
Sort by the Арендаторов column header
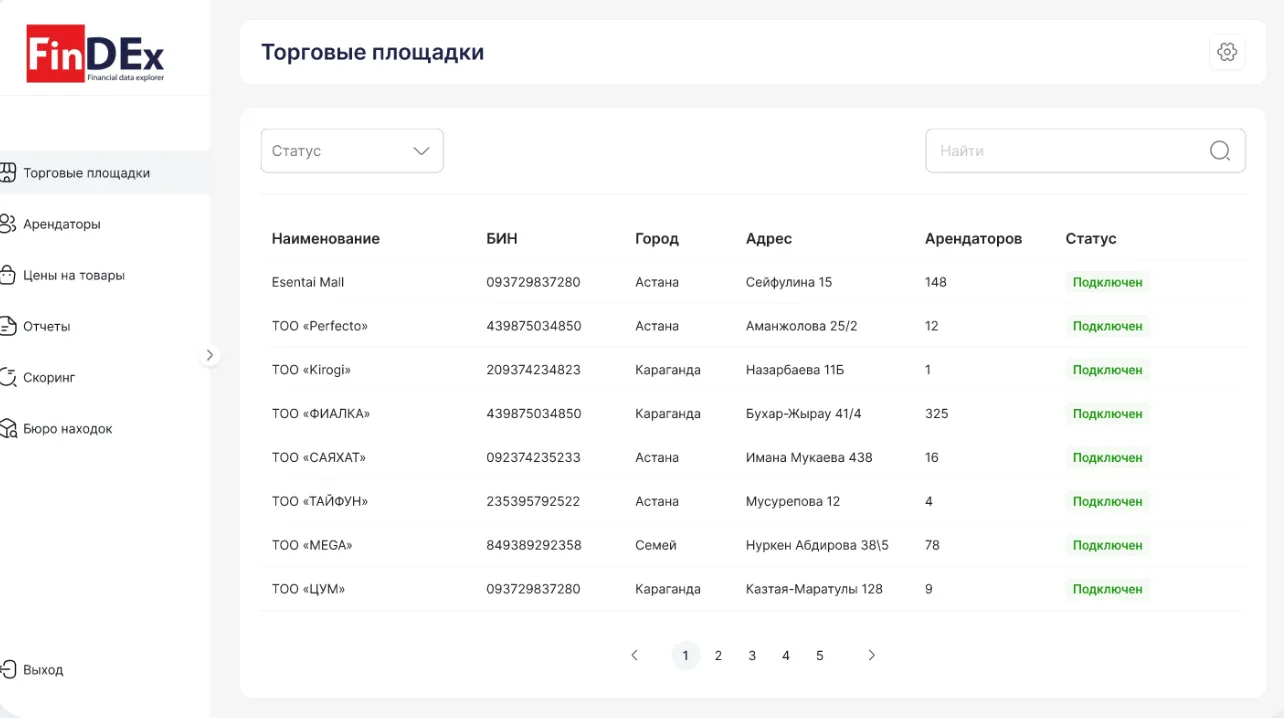973,239
